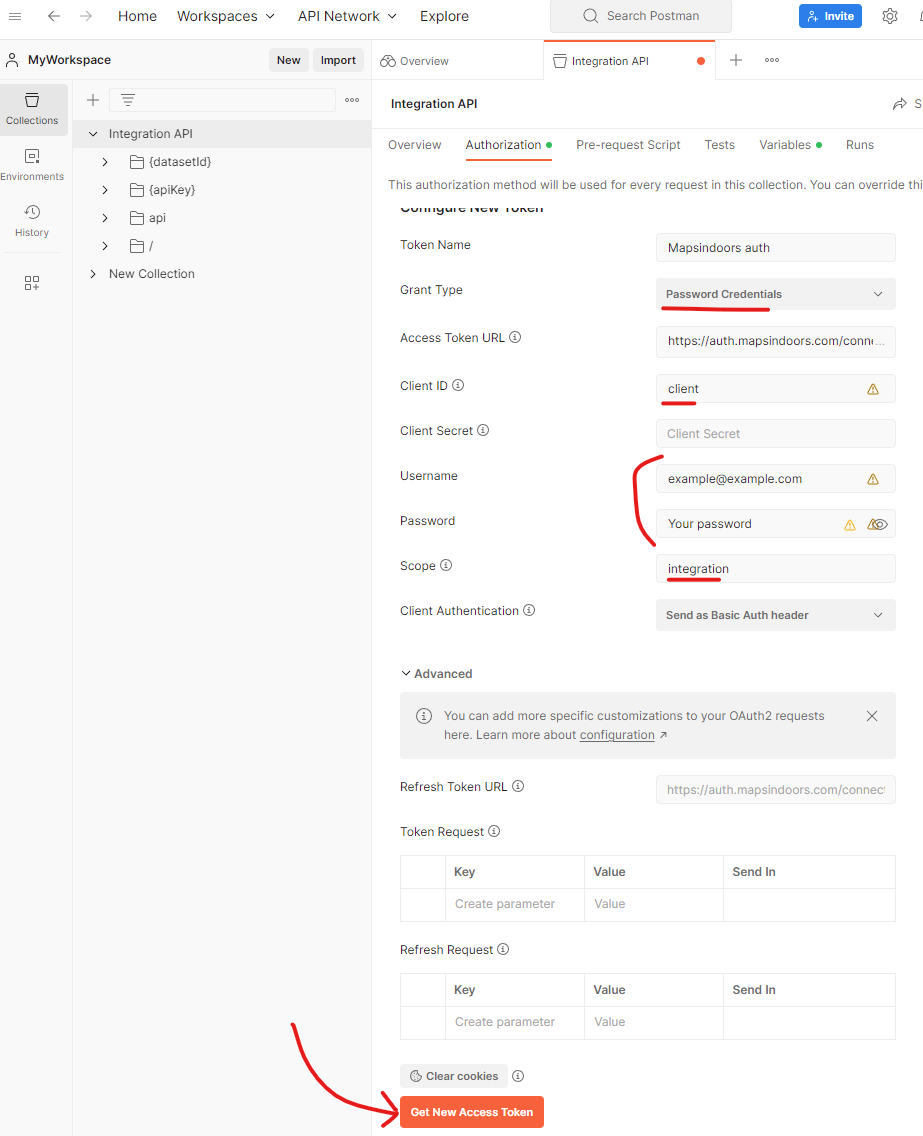Click the filter icon in collections search

coord(128,100)
